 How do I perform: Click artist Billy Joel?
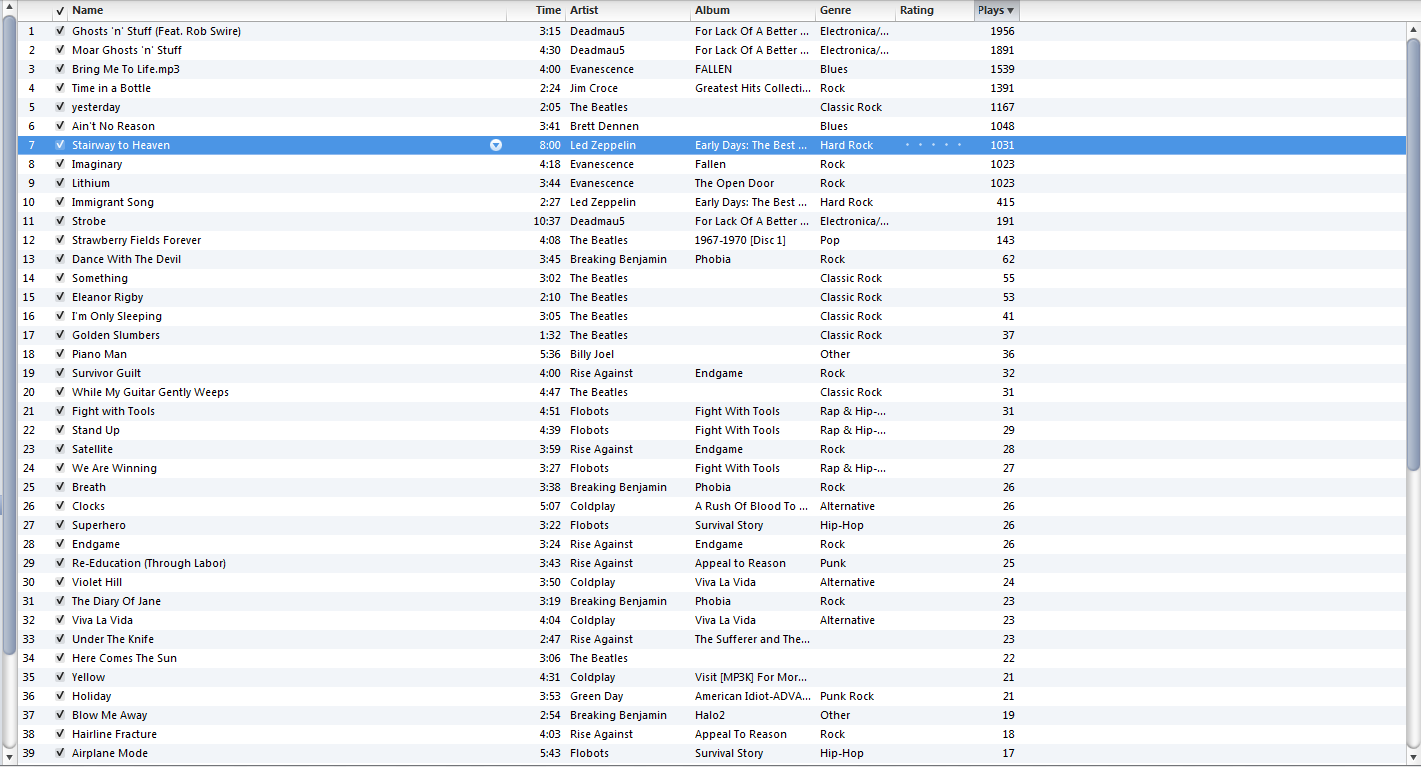(592, 354)
